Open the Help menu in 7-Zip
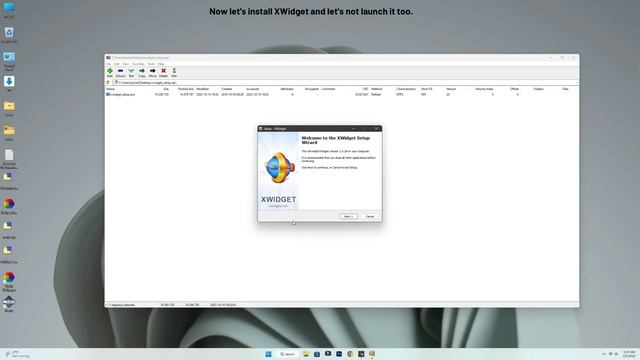Viewport: 640px width, 360px height. tap(161, 64)
